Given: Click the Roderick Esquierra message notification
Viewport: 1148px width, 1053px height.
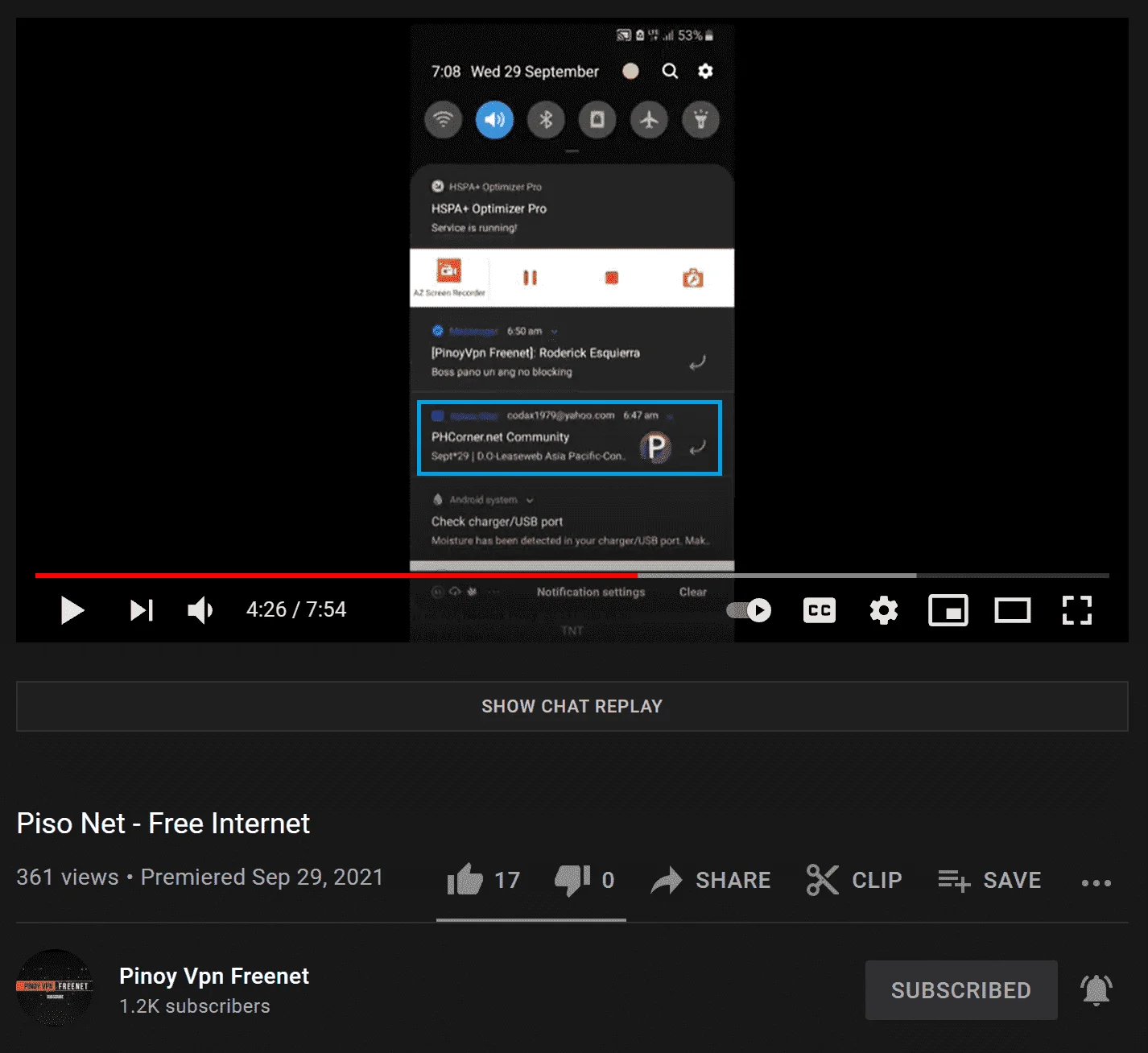Looking at the screenshot, I should [572, 351].
